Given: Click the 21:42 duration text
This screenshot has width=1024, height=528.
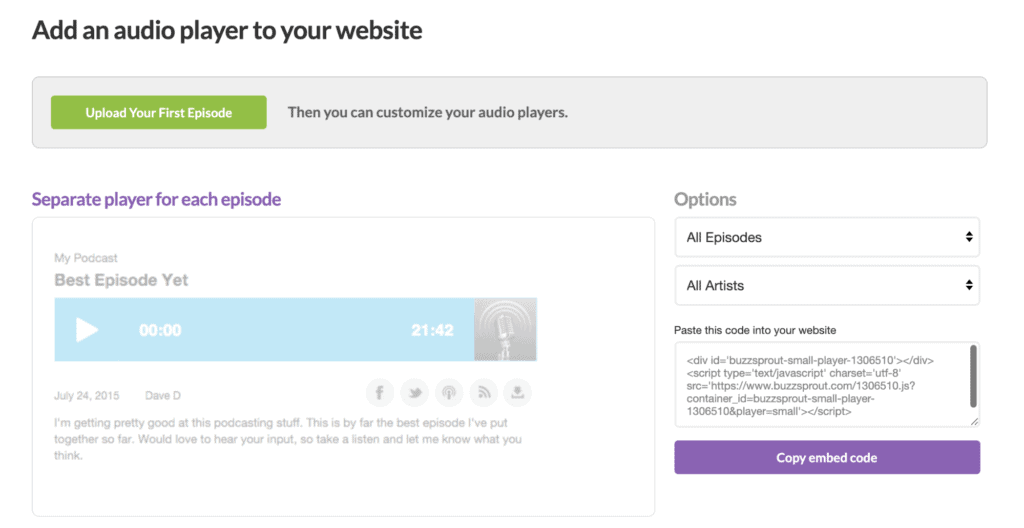Looking at the screenshot, I should pyautogui.click(x=432, y=331).
